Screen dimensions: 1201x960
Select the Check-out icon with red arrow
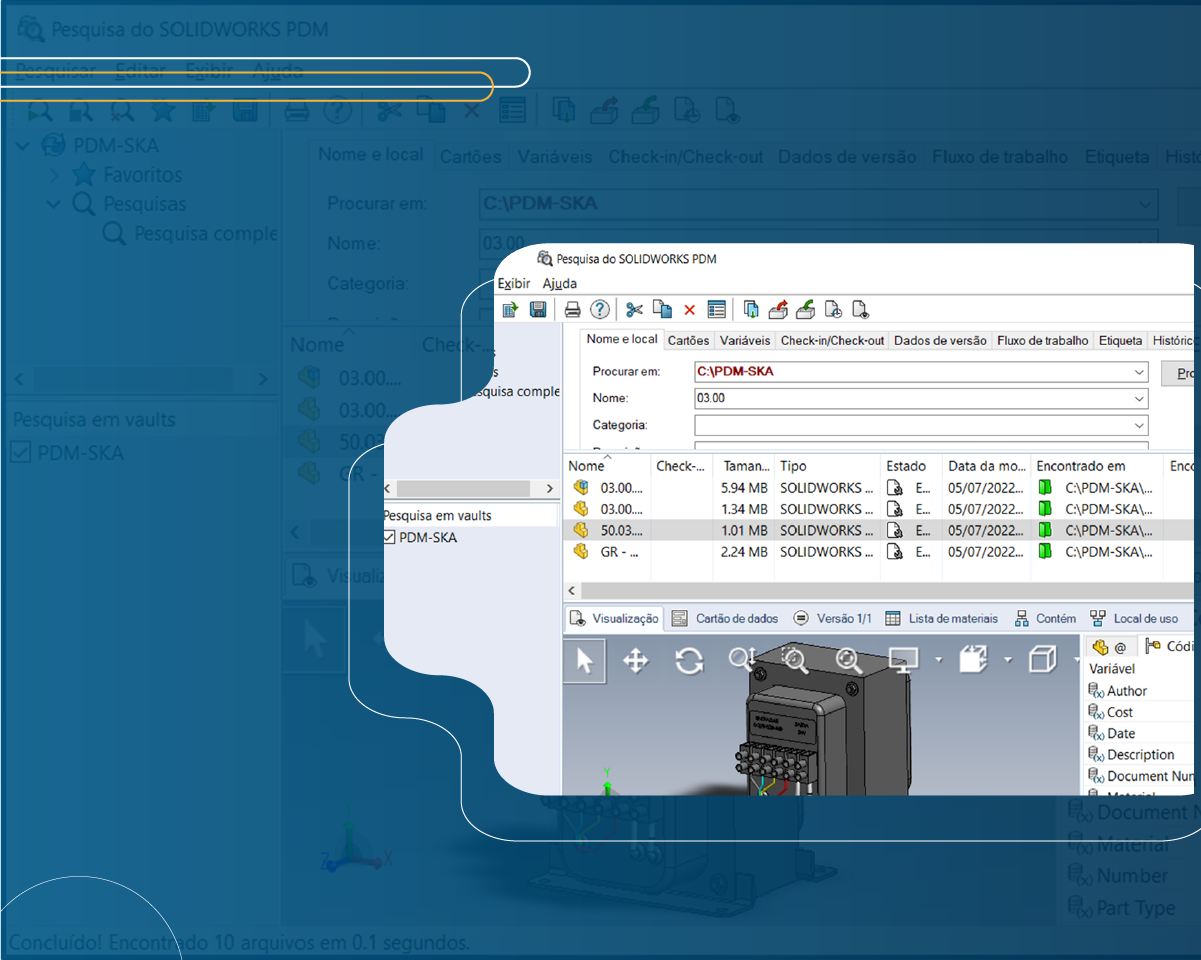click(x=779, y=309)
